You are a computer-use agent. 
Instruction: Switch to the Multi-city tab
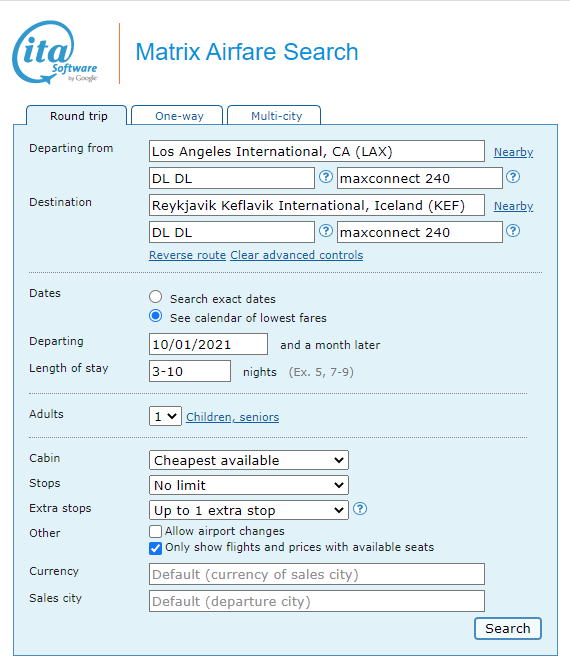274,115
